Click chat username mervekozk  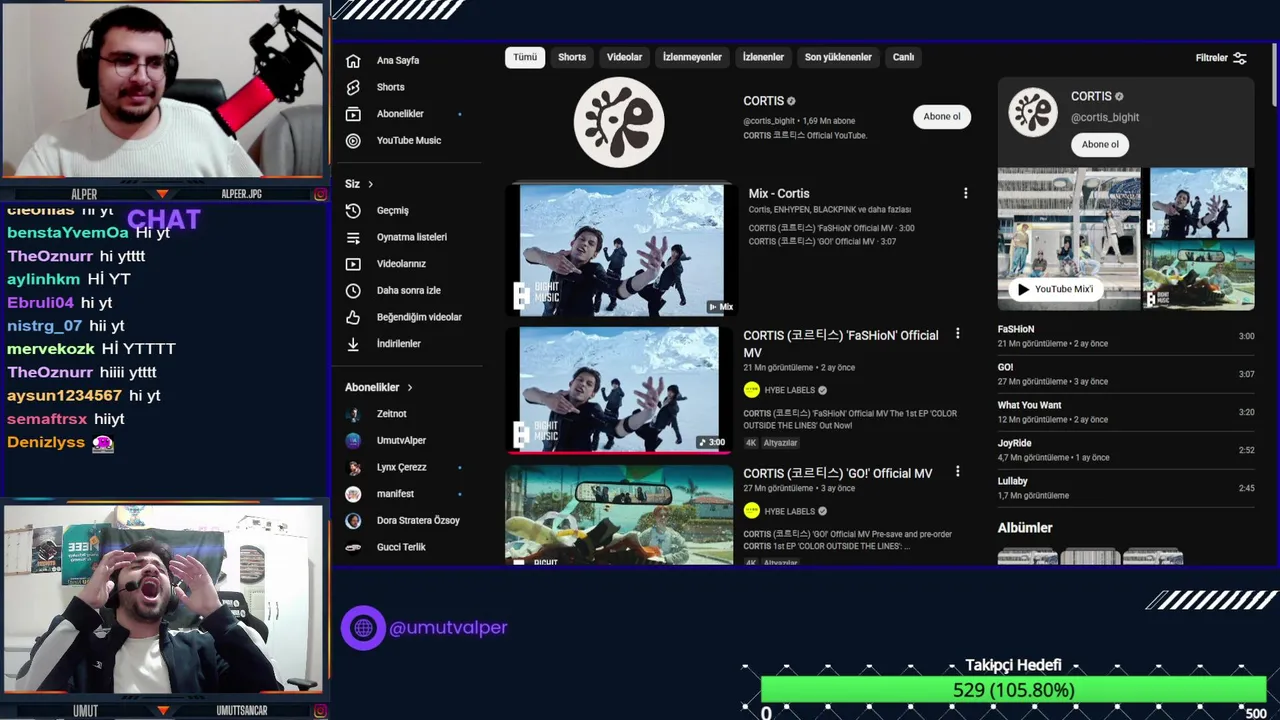[51, 349]
